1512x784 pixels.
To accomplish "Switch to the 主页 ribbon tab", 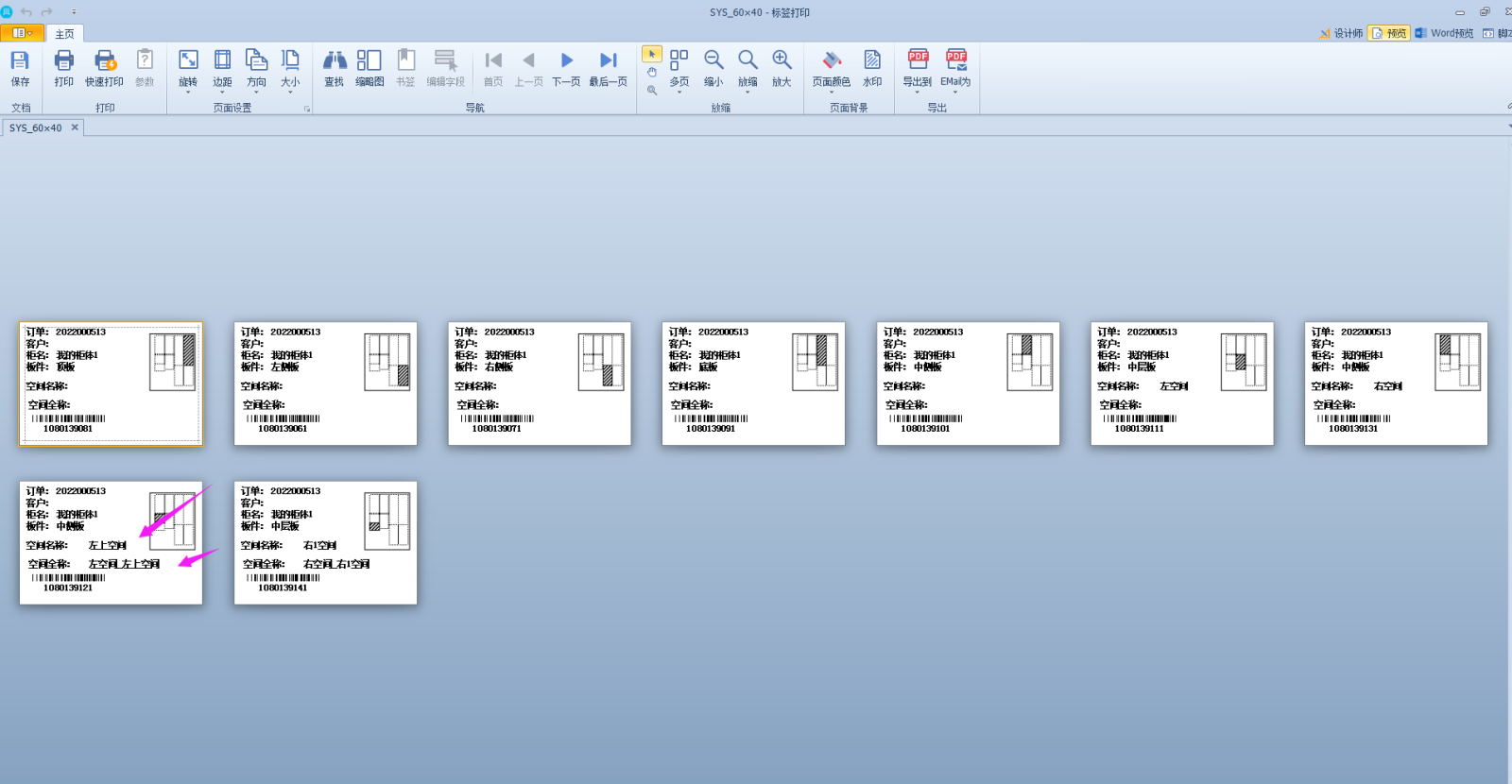I will (x=64, y=34).
